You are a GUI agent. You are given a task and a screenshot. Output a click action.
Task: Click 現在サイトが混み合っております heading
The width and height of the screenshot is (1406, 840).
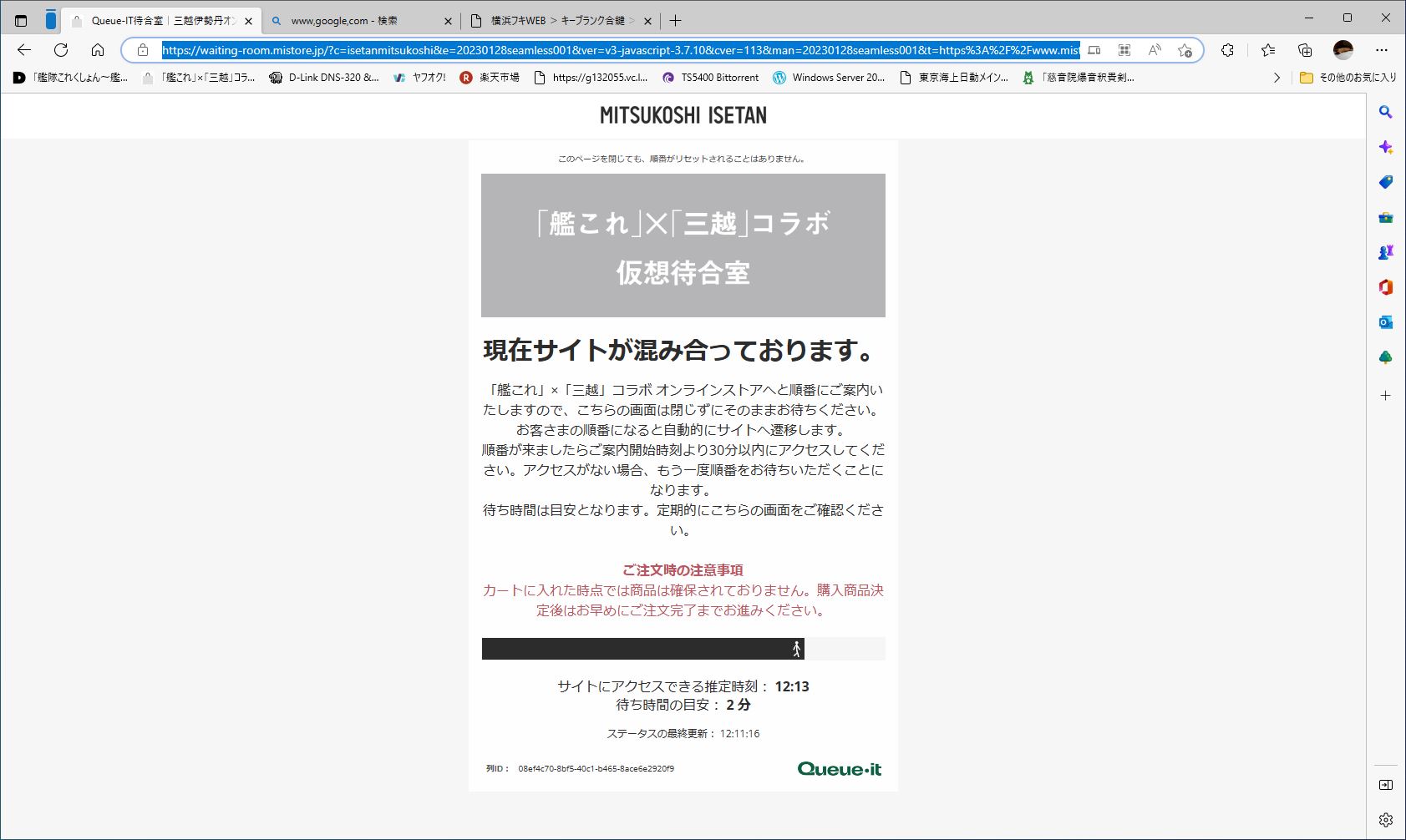(x=679, y=351)
